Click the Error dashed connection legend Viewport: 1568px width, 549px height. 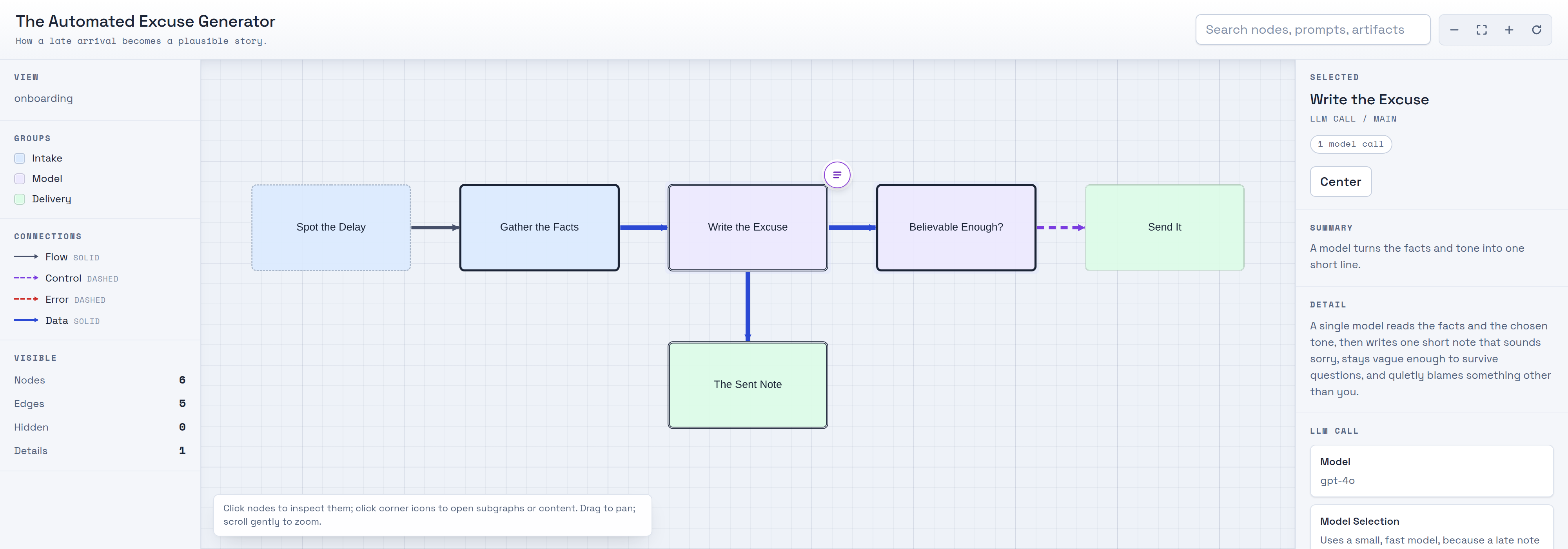click(60, 300)
